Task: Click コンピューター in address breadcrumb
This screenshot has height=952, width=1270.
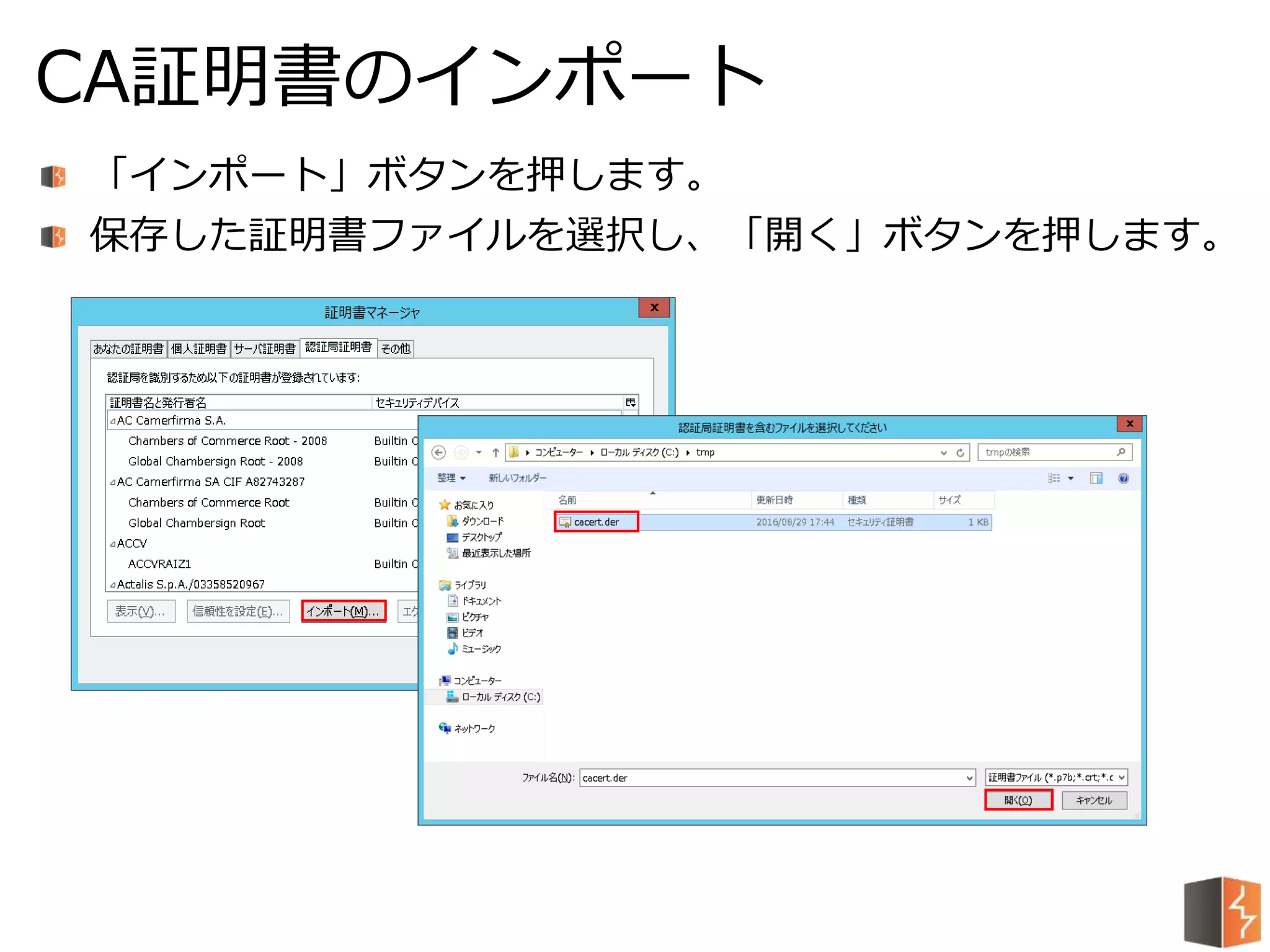Action: [559, 452]
